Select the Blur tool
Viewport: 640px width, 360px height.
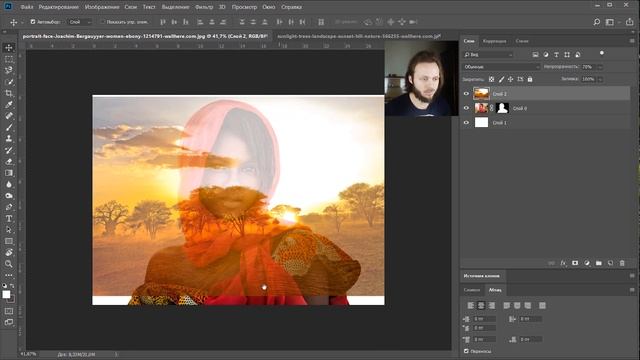9,184
